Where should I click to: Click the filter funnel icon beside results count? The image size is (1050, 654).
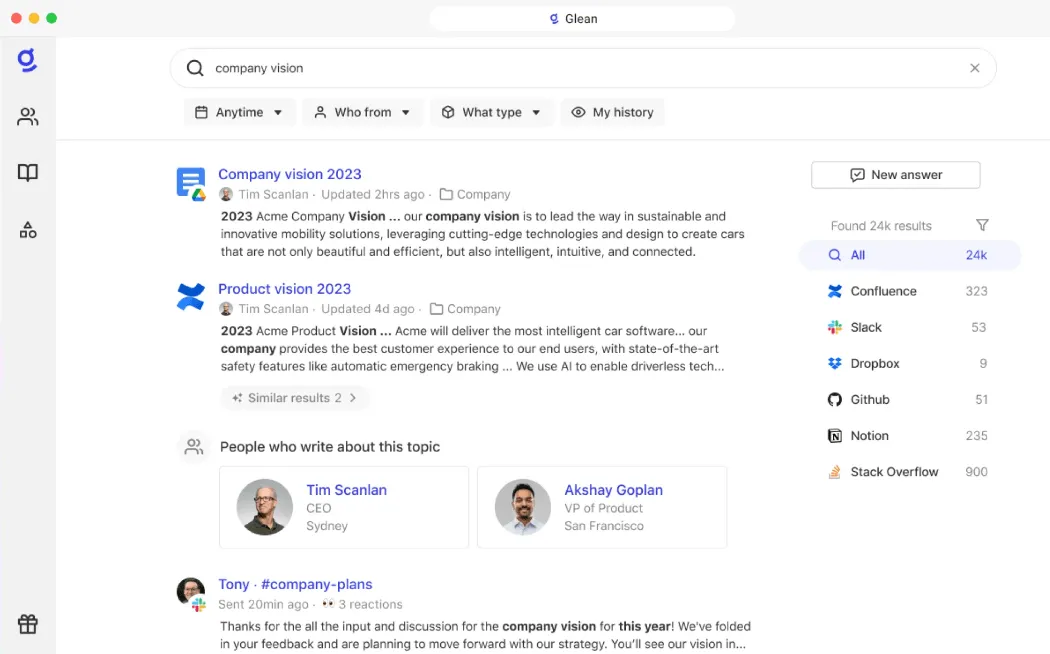pyautogui.click(x=982, y=225)
